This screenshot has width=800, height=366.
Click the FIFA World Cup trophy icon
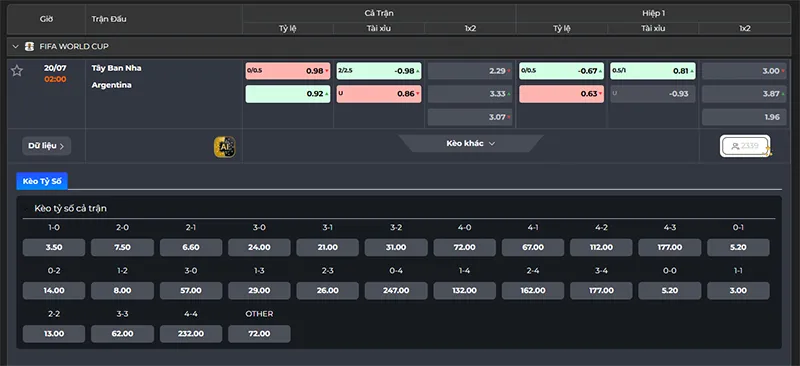click(30, 46)
